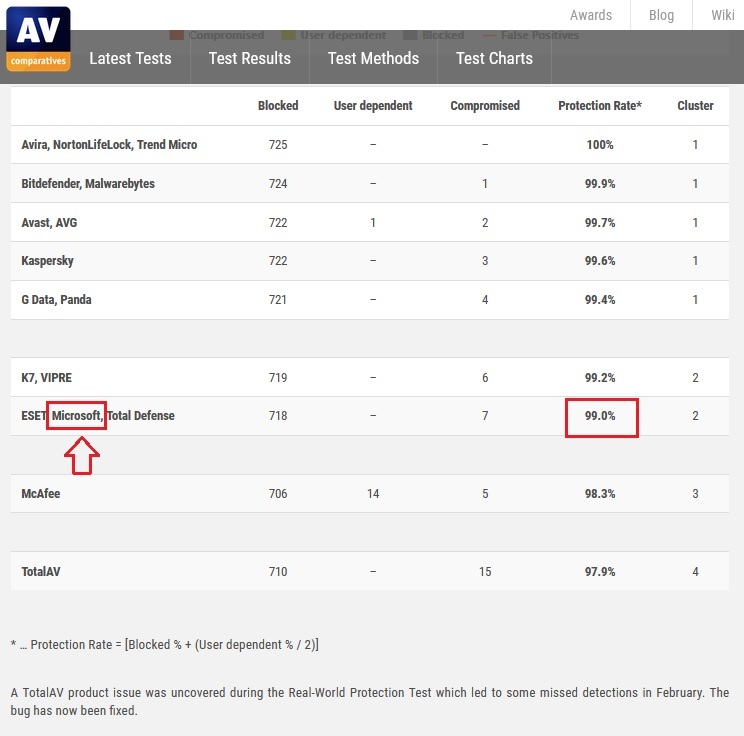Image resolution: width=744 pixels, height=736 pixels.
Task: Open the Test Results menu
Action: [x=250, y=58]
